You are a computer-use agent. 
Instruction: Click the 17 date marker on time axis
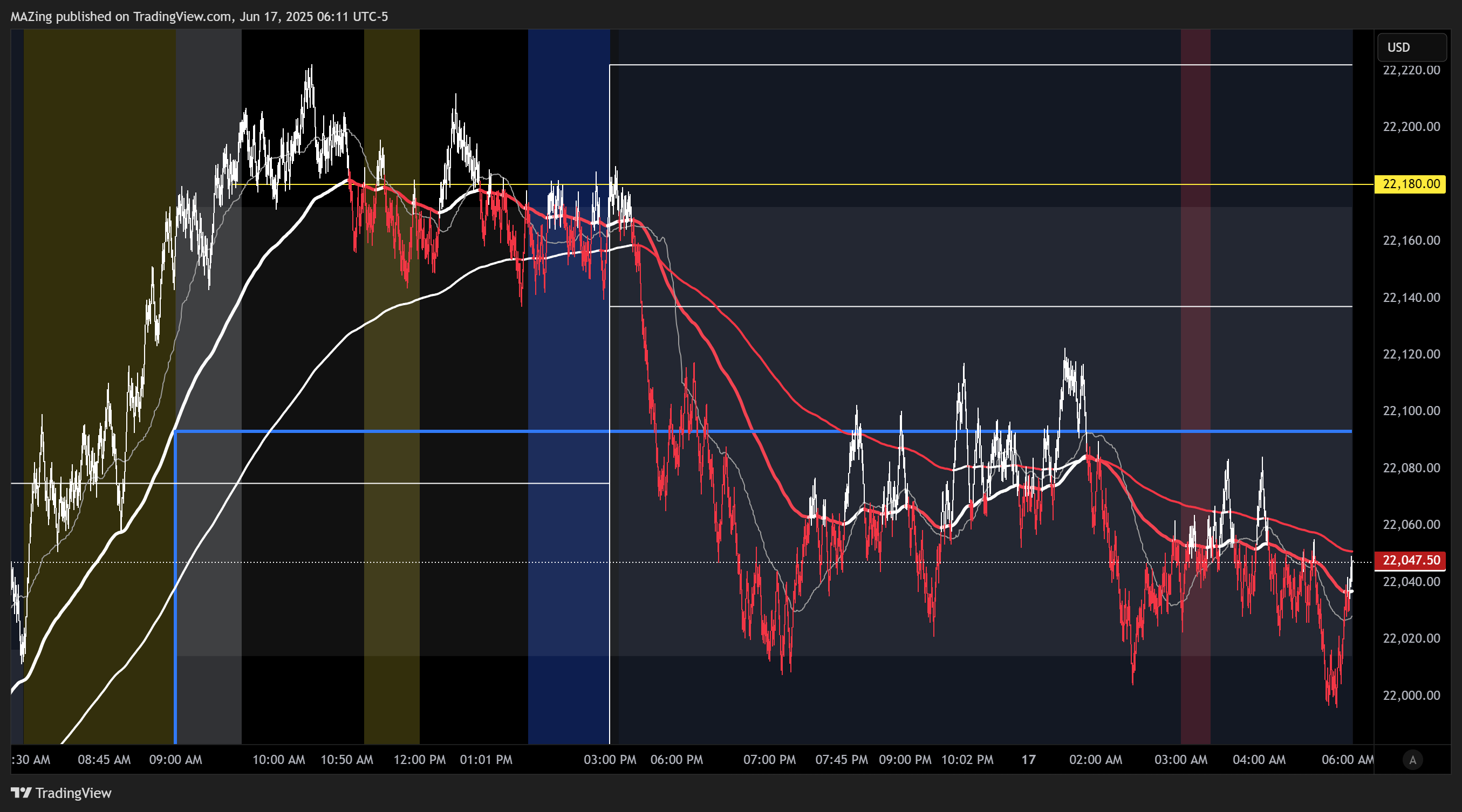click(x=1028, y=760)
